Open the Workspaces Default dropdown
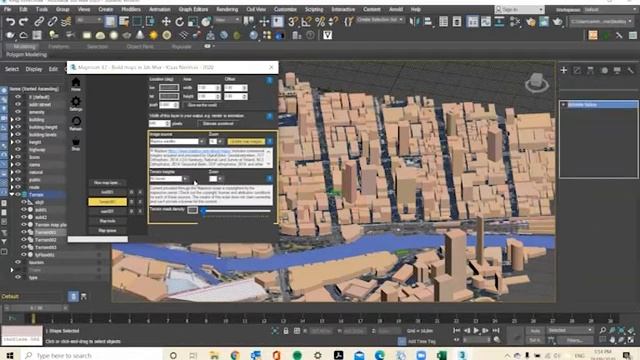 pyautogui.click(x=609, y=9)
